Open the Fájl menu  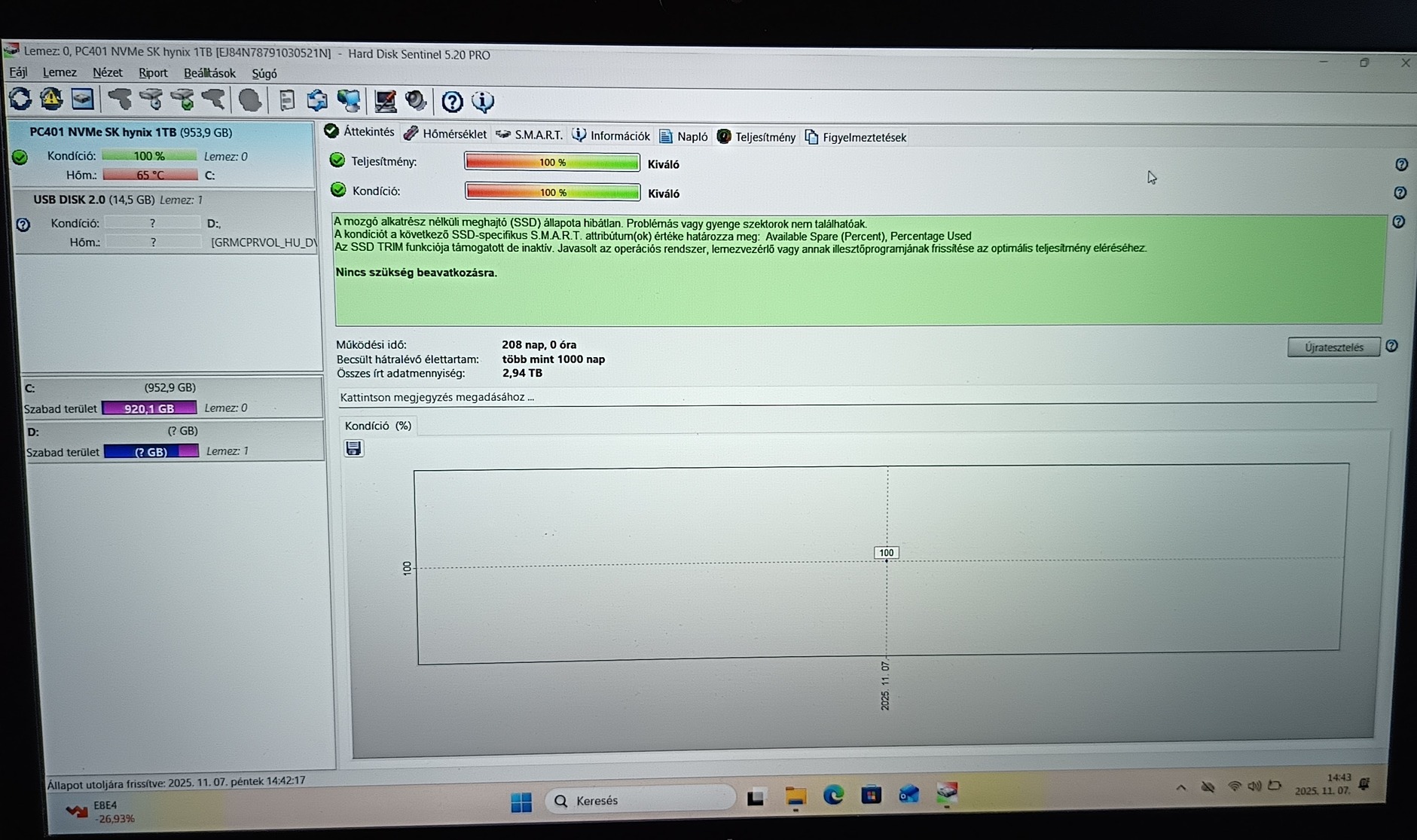18,72
